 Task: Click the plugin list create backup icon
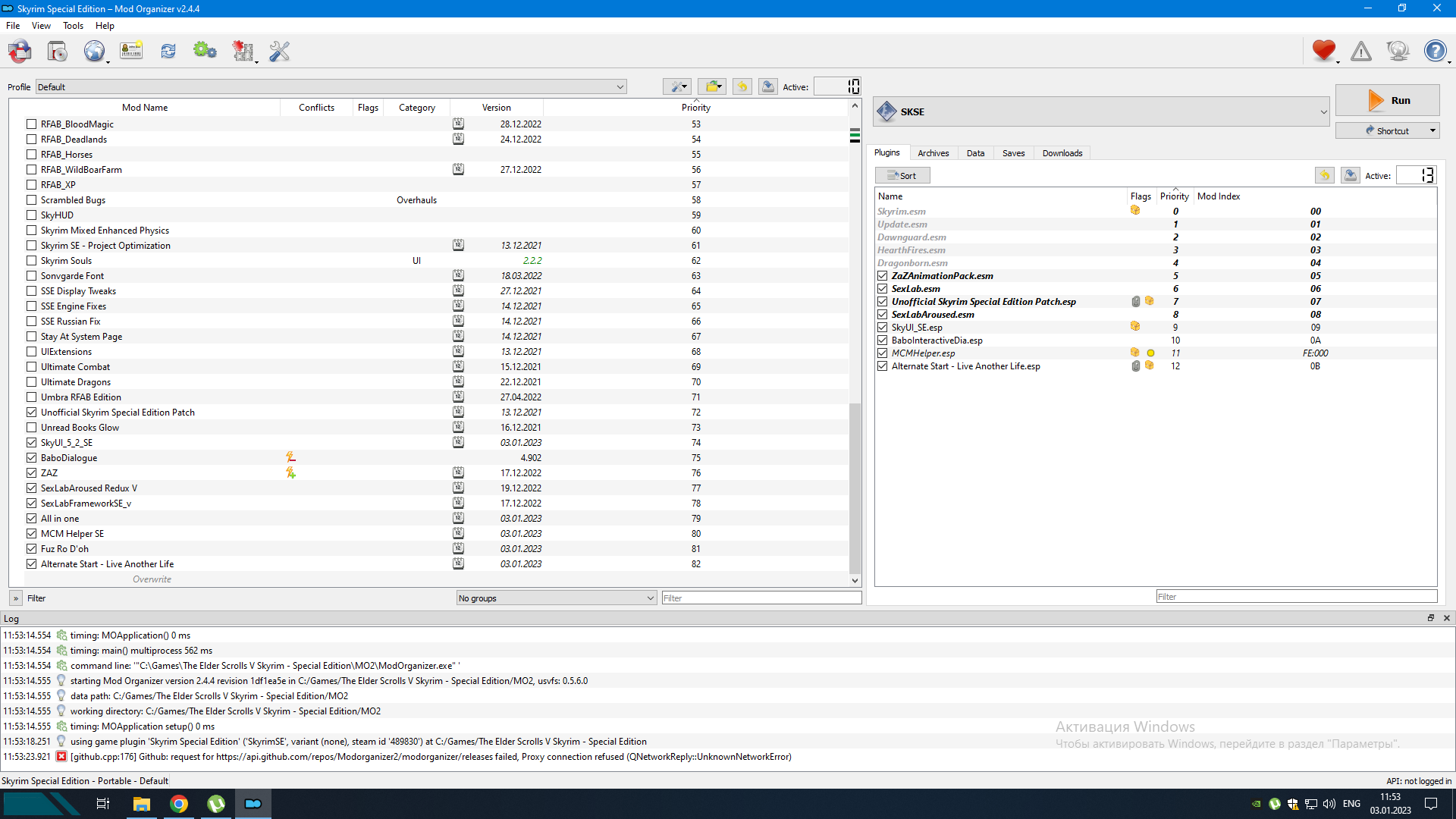pyautogui.click(x=1351, y=175)
